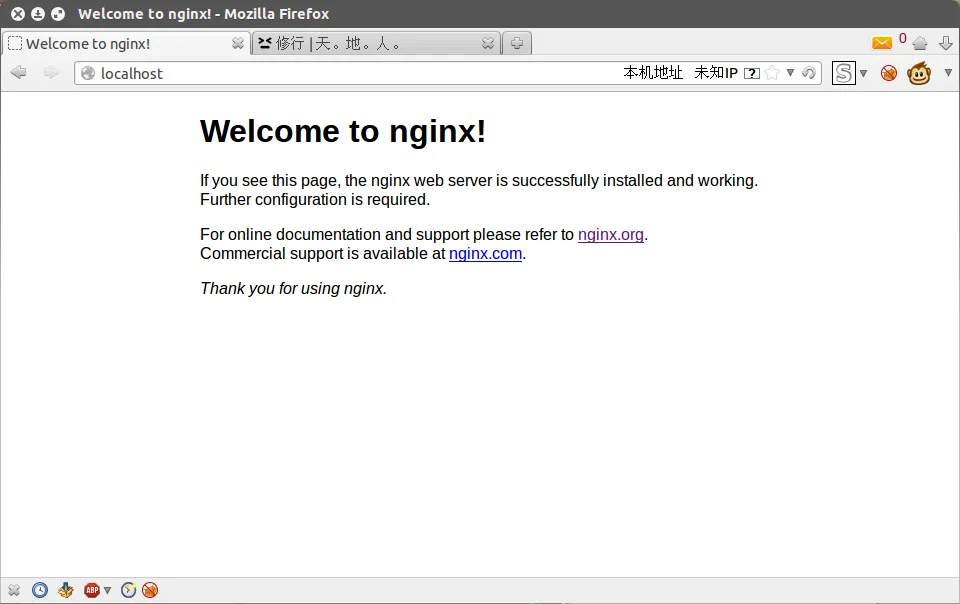Click the forward navigation arrow

click(51, 73)
